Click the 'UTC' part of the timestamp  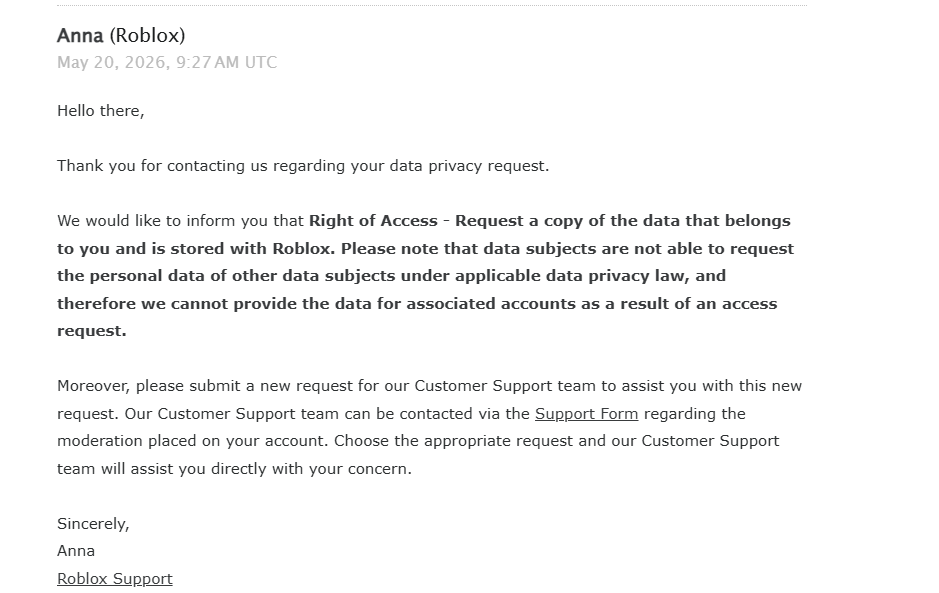(x=261, y=62)
